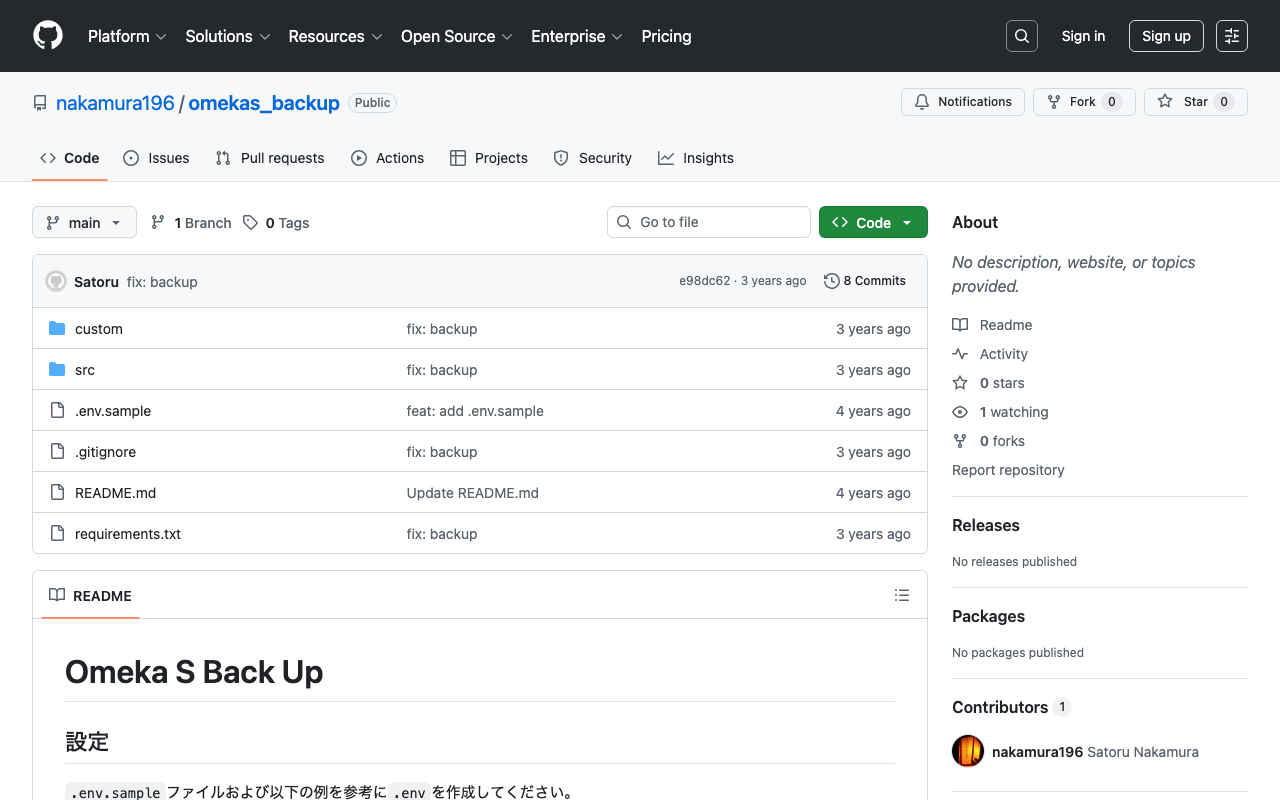Screen dimensions: 1280x800
Task: Open the main branch selector
Action: [x=84, y=222]
